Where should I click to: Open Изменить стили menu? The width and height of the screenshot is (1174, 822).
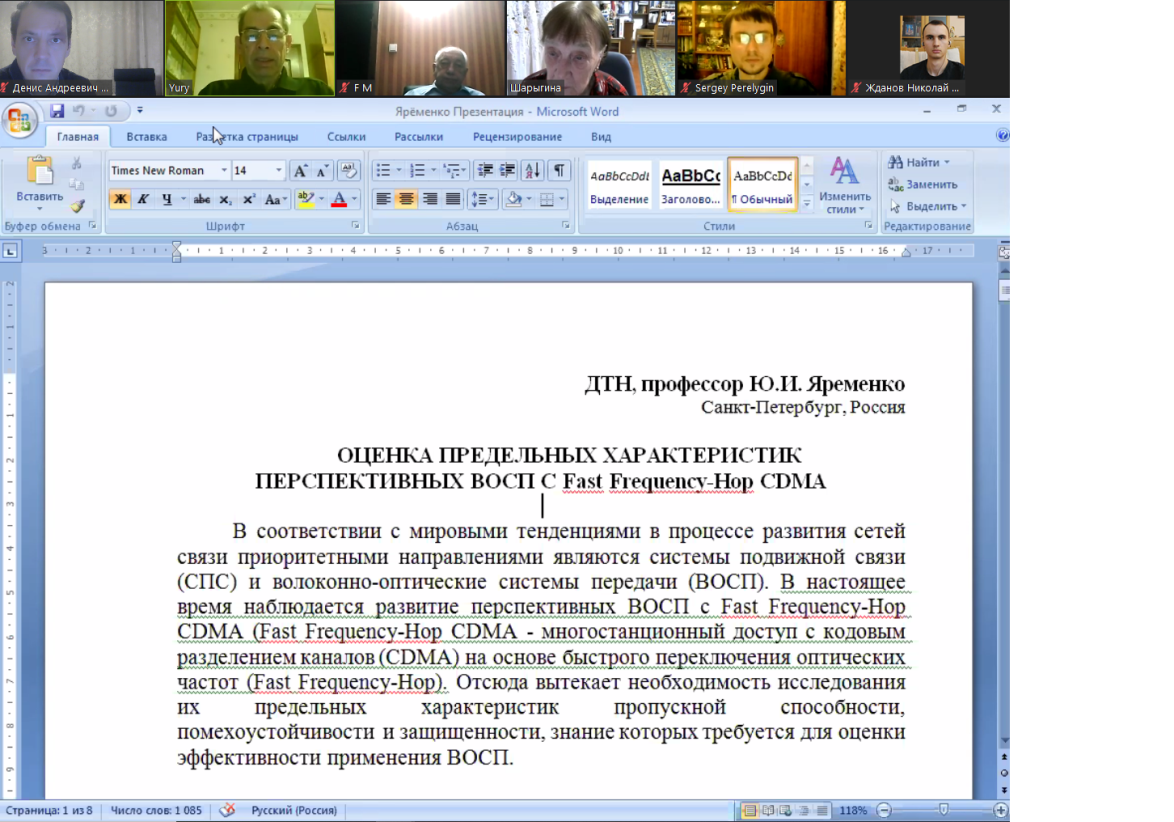point(845,186)
